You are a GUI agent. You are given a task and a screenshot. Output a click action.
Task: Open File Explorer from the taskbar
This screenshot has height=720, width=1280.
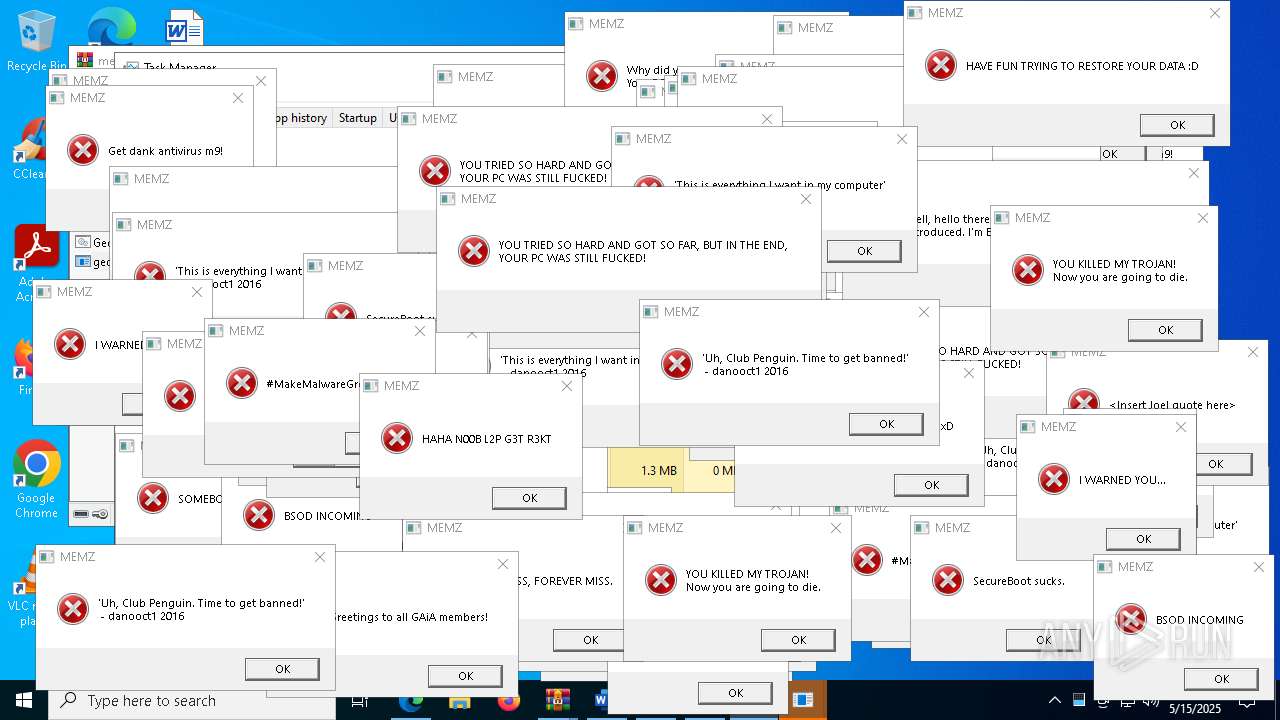tap(459, 701)
